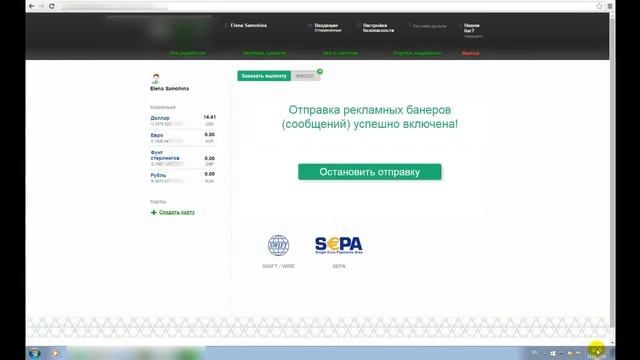640x360 pixels.
Task: Open the grey tab next to Заказать выплату
Action: 305,76
